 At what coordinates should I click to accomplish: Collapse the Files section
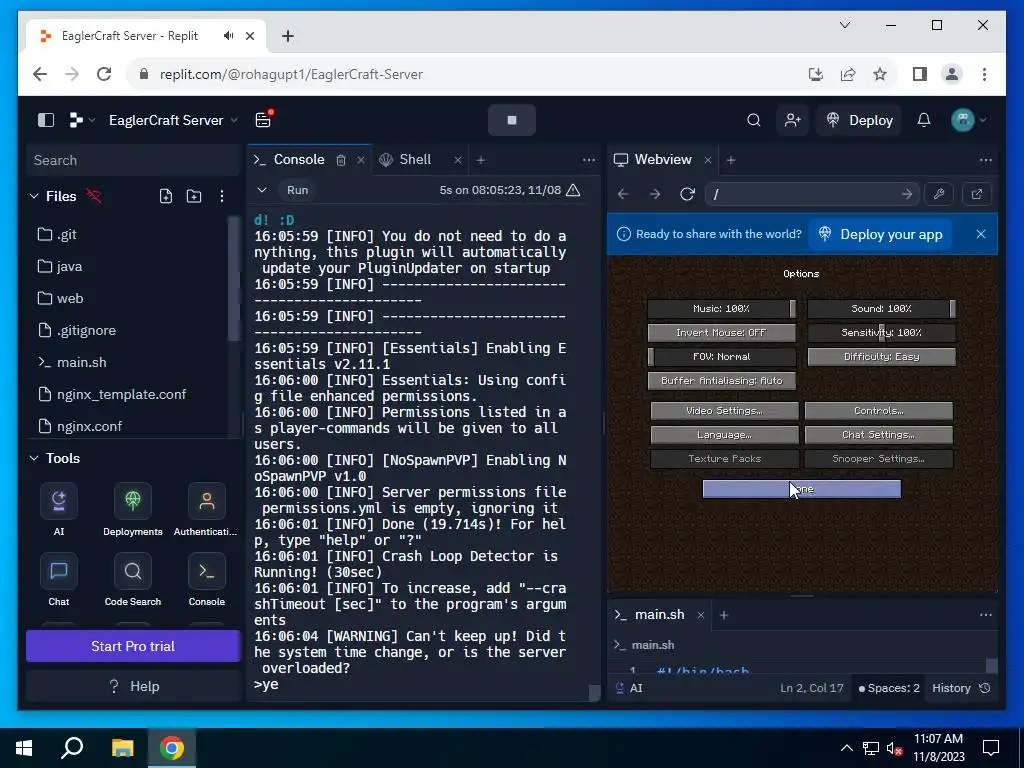pos(34,196)
